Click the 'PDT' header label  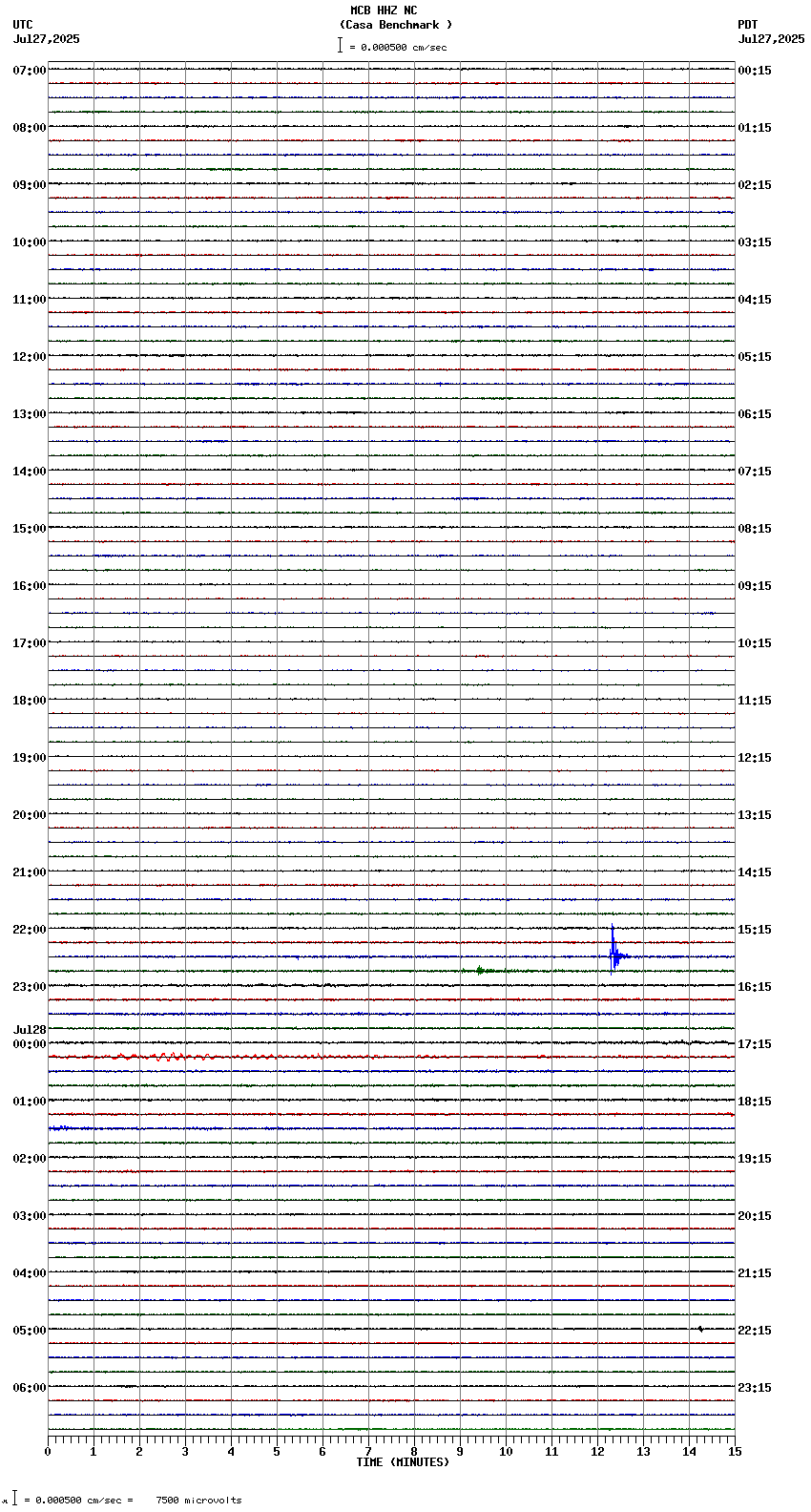[x=747, y=25]
